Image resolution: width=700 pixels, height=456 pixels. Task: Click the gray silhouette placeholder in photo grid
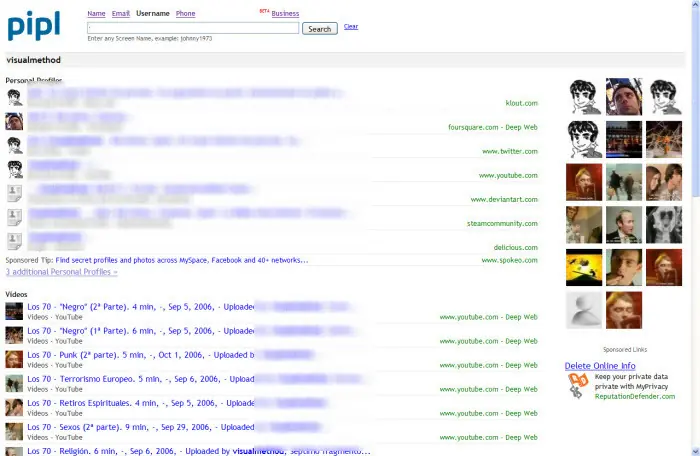[x=584, y=310]
